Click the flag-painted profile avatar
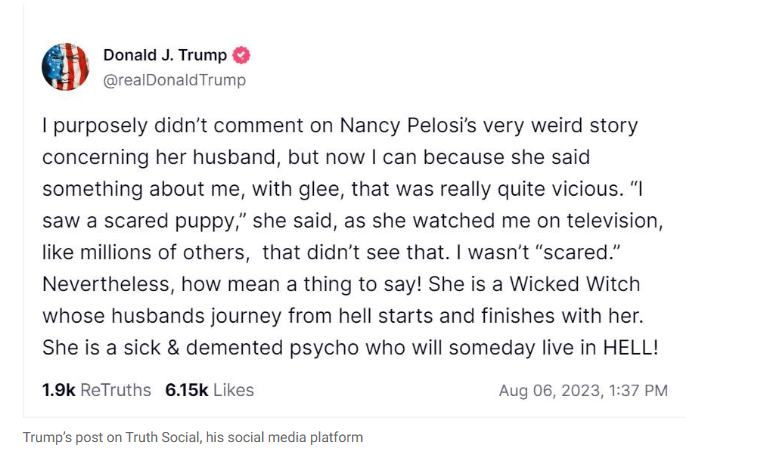The image size is (765, 460). pyautogui.click(x=65, y=67)
